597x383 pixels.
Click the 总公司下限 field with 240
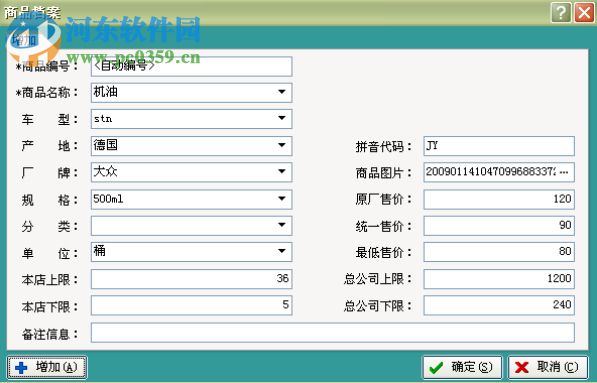499,305
